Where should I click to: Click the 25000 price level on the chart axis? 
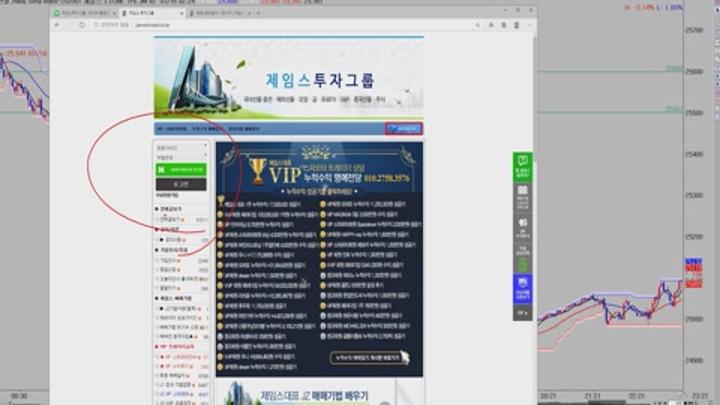point(694,319)
